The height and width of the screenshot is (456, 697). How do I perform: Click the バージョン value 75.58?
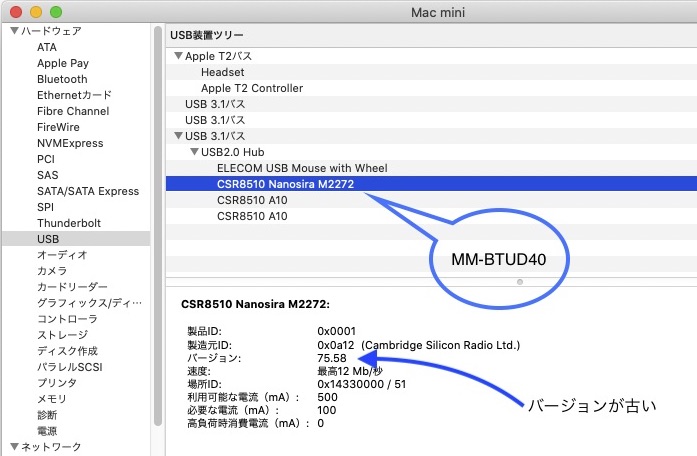(x=332, y=358)
